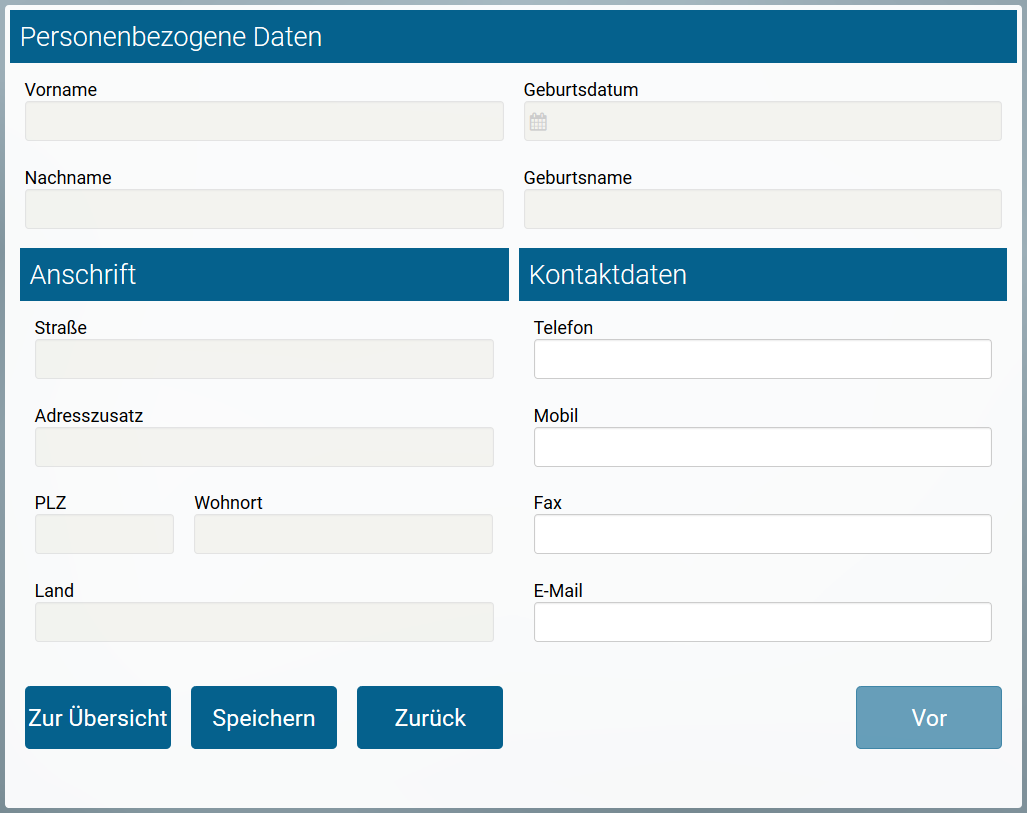The width and height of the screenshot is (1027, 813).
Task: Click the Vor button
Action: coord(928,717)
